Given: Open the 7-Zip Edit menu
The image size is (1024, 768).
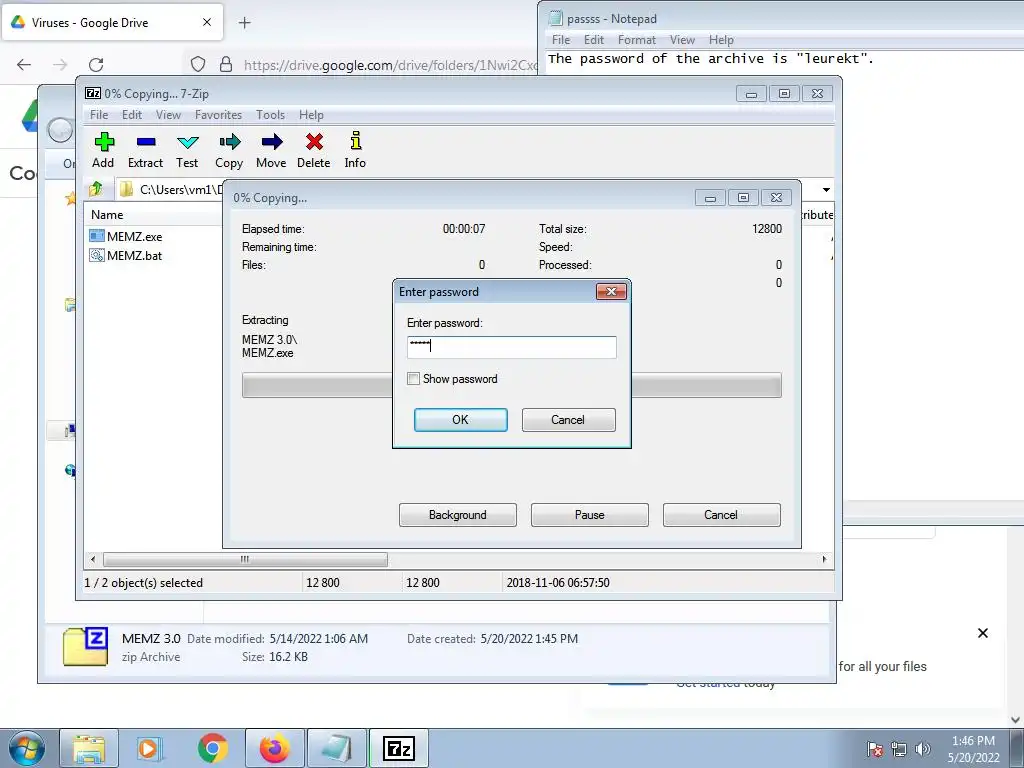Looking at the screenshot, I should coord(132,115).
